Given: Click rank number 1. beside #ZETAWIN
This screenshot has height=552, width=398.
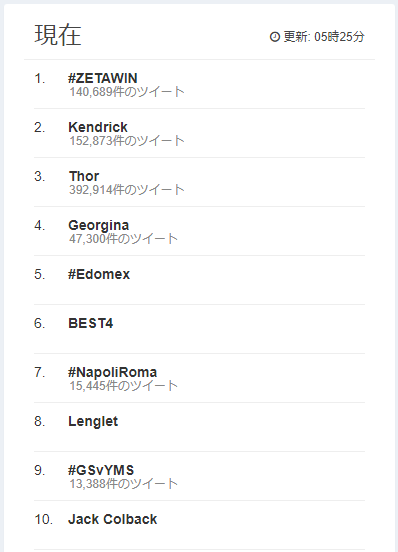Looking at the screenshot, I should (x=40, y=79).
